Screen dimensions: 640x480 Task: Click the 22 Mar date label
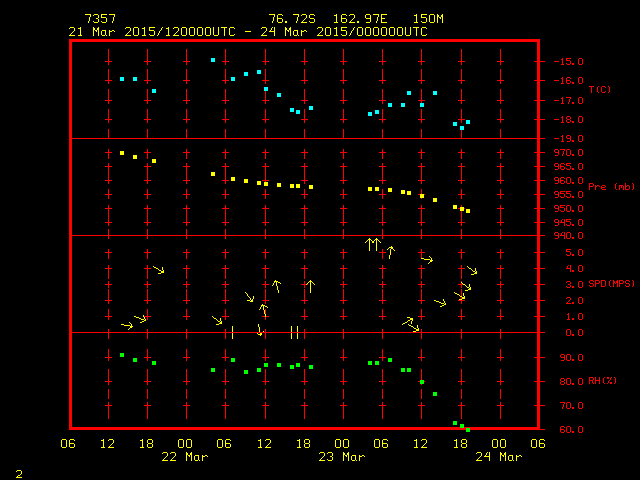coord(185,456)
